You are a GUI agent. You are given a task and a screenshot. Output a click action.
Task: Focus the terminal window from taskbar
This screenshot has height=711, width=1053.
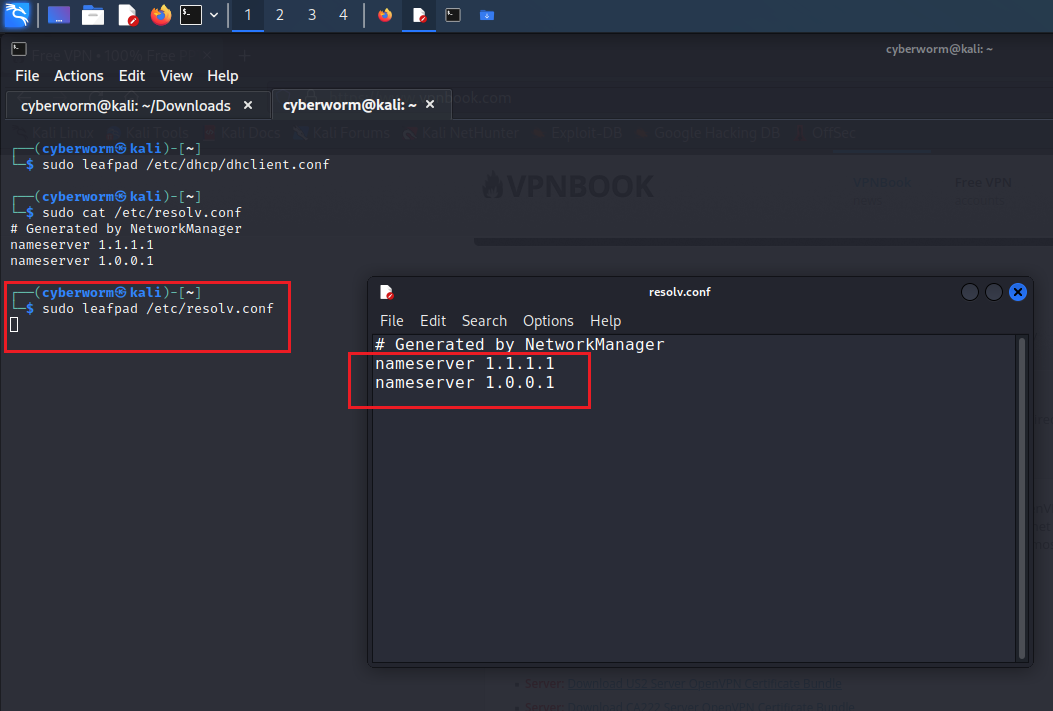pyautogui.click(x=453, y=15)
